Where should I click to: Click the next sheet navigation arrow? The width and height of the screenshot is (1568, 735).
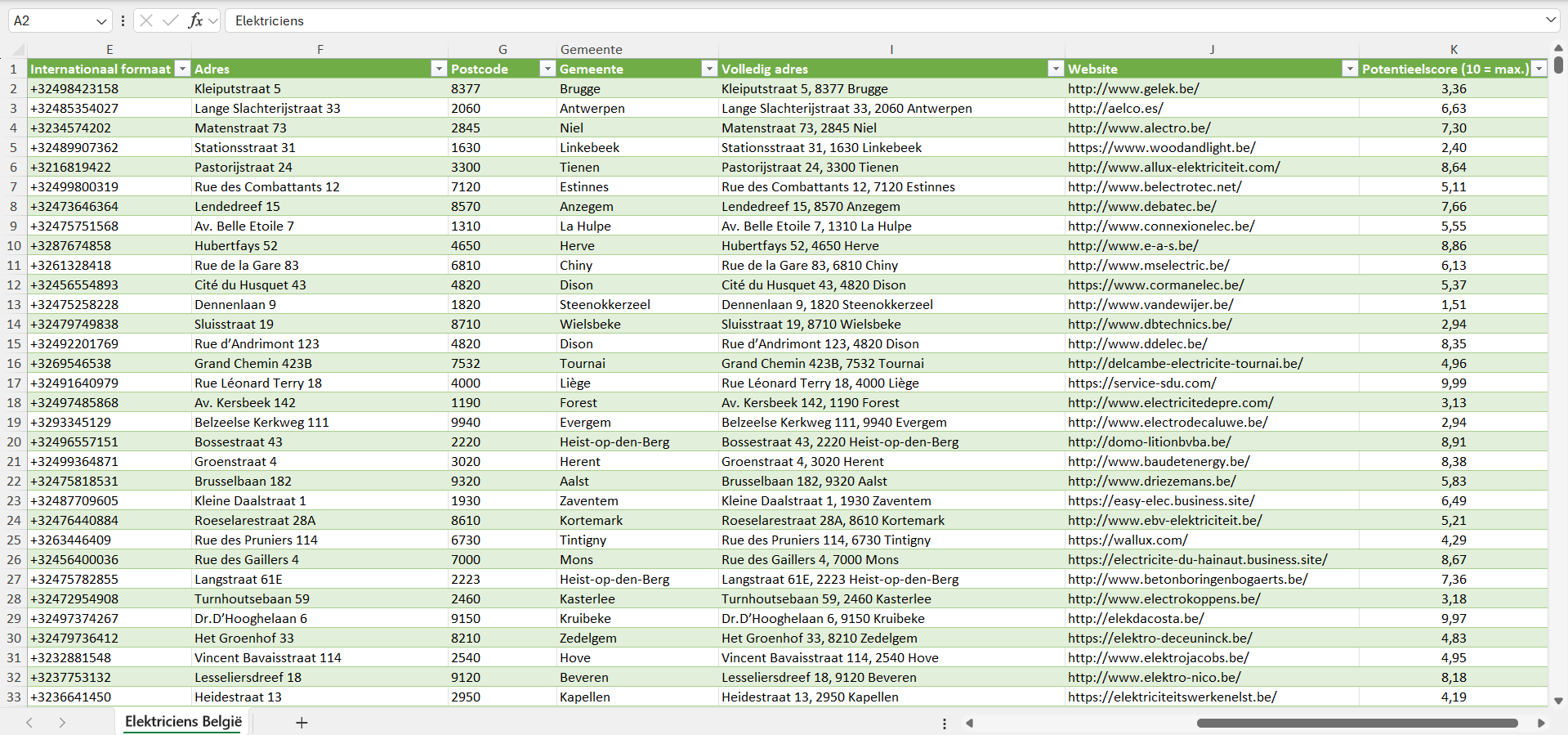62,723
